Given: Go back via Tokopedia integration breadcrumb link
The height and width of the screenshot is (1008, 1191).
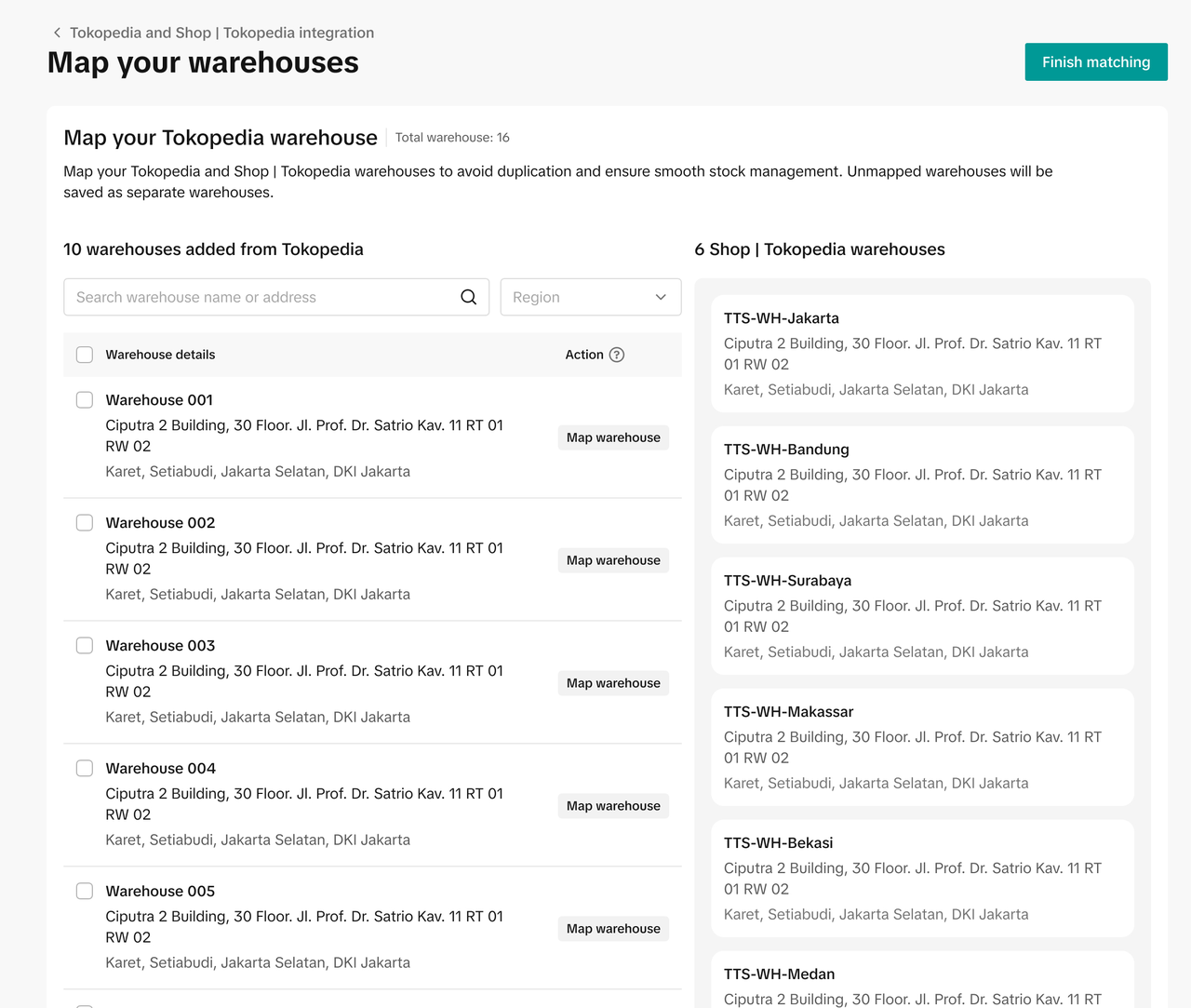Looking at the screenshot, I should click(221, 33).
